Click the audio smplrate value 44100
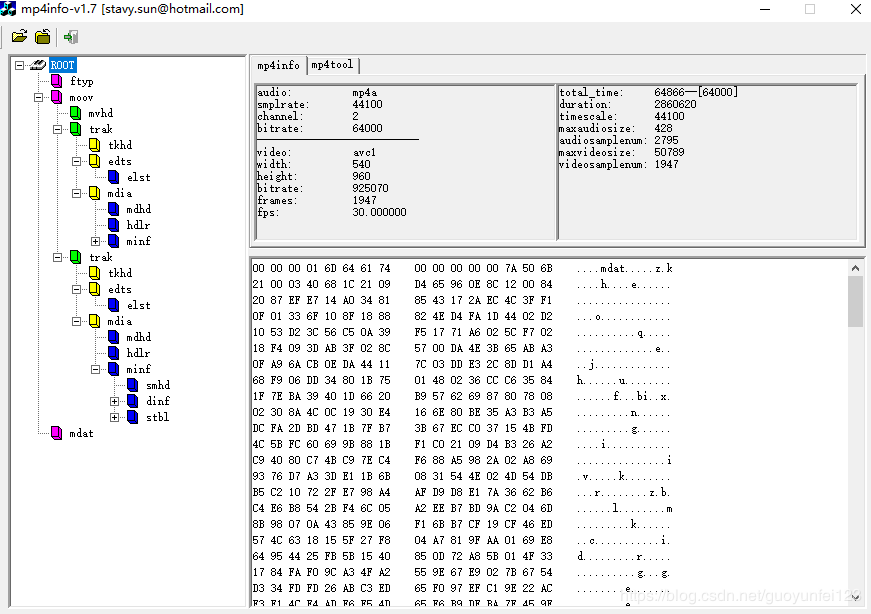 367,104
